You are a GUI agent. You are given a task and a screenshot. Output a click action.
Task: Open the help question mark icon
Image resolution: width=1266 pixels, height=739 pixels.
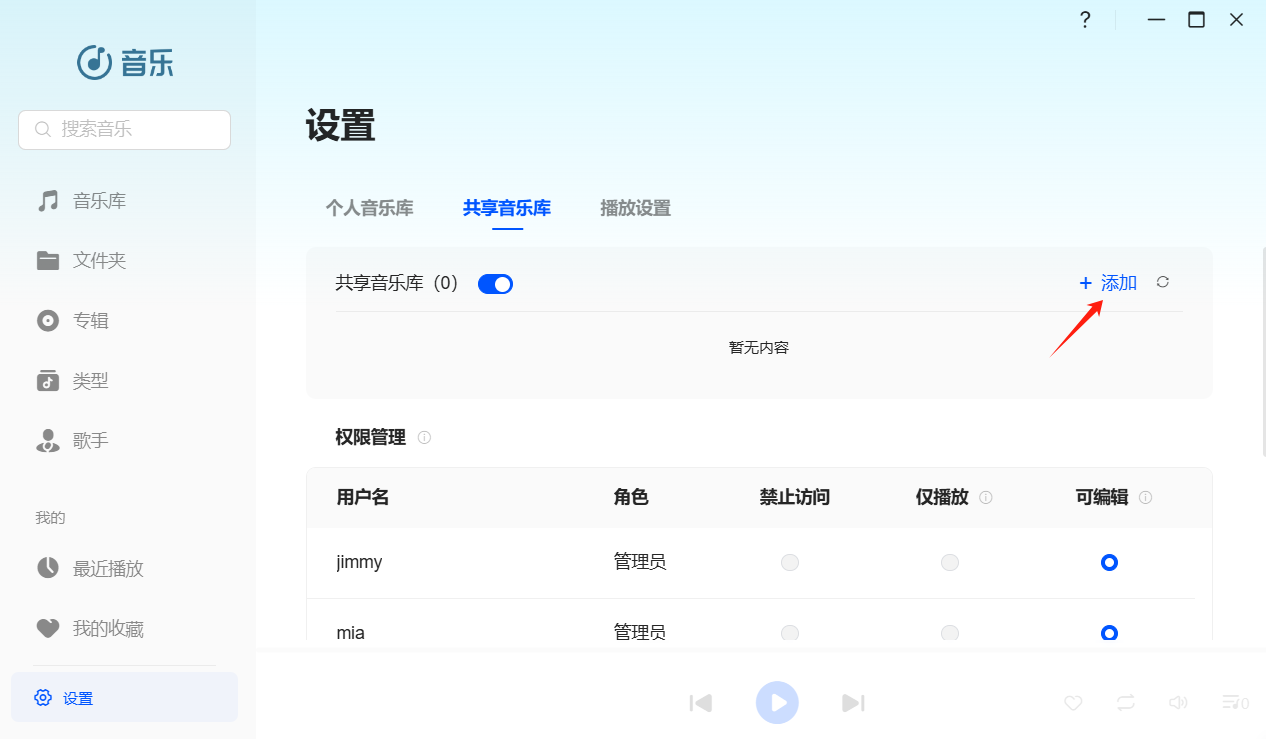[x=1085, y=20]
